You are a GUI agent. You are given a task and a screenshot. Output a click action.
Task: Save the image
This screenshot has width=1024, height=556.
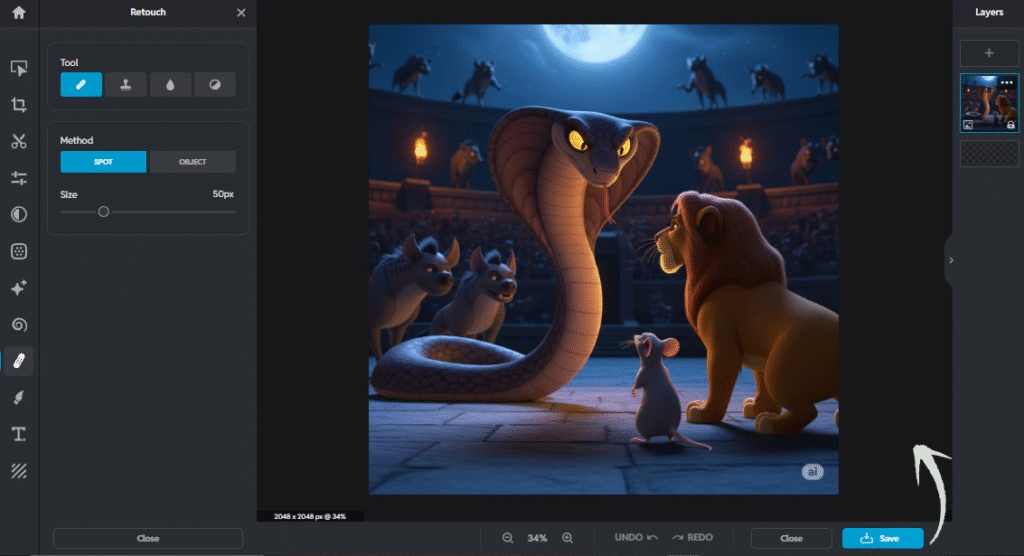pos(882,538)
